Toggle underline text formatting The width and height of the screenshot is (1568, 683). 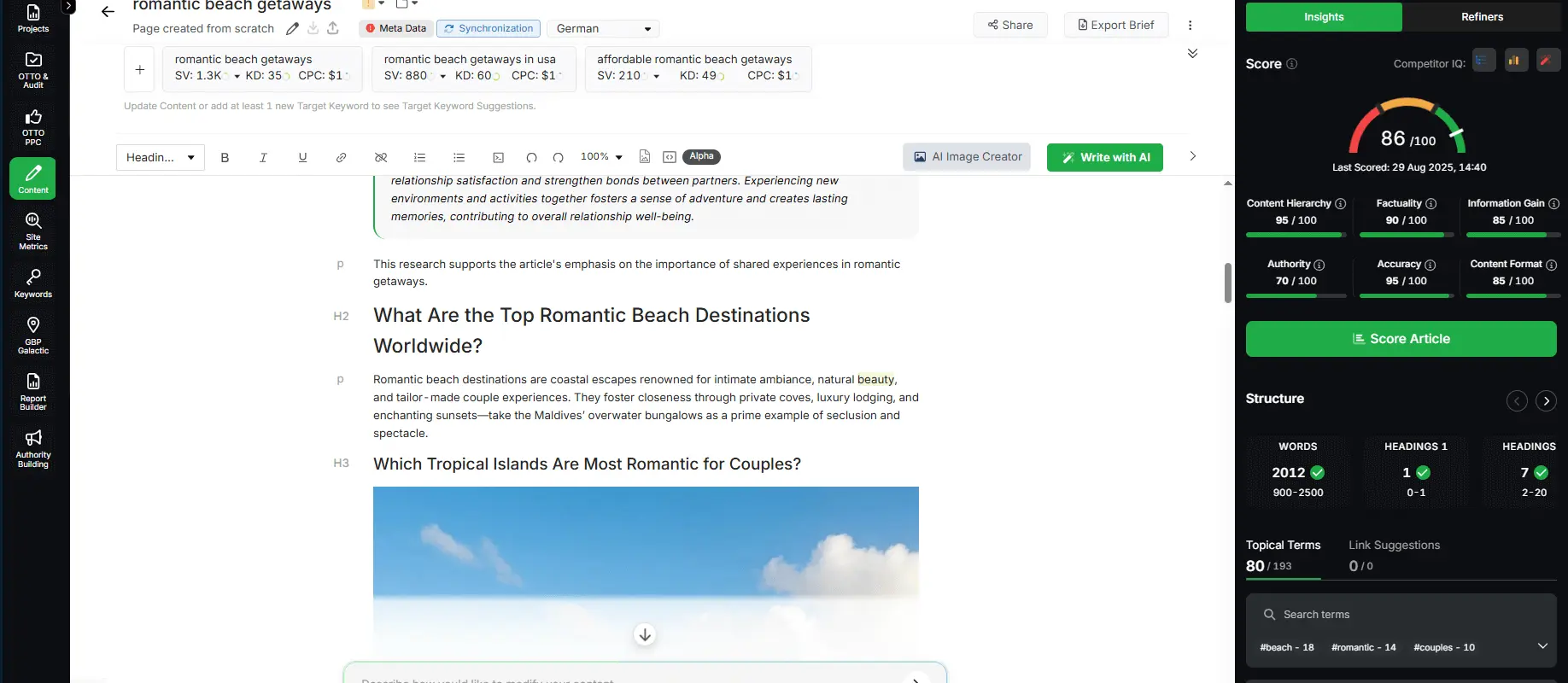302,158
